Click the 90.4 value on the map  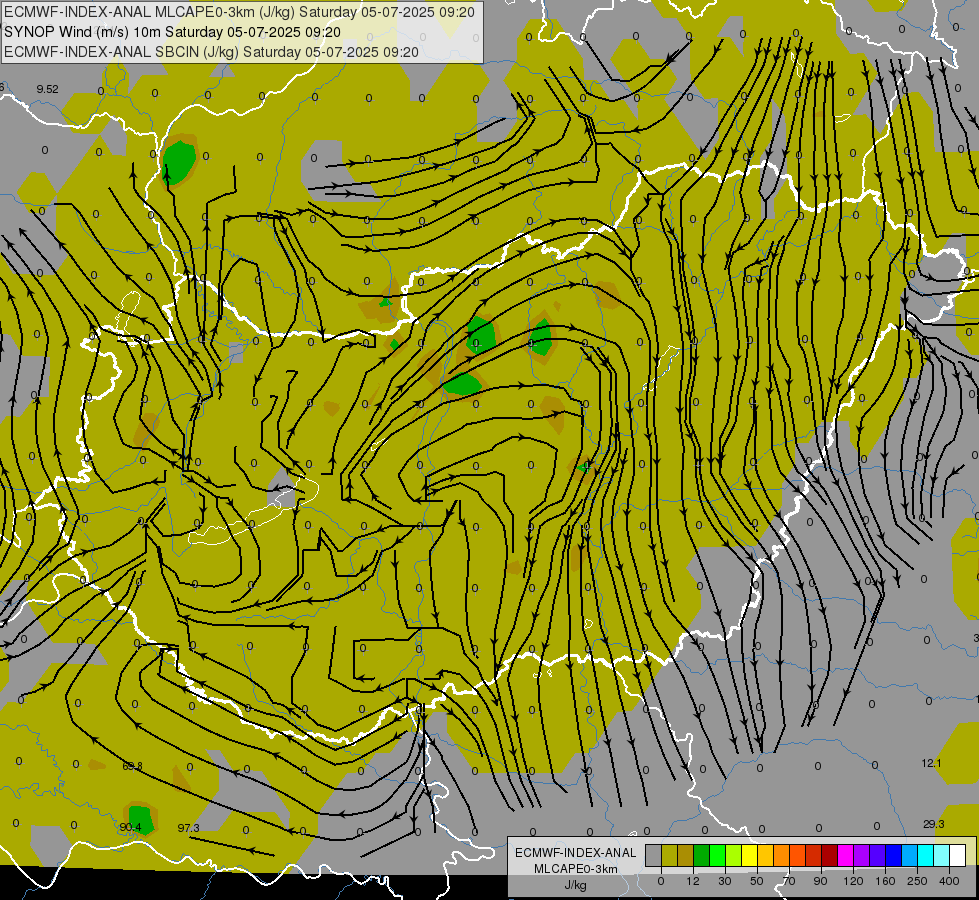(x=130, y=828)
